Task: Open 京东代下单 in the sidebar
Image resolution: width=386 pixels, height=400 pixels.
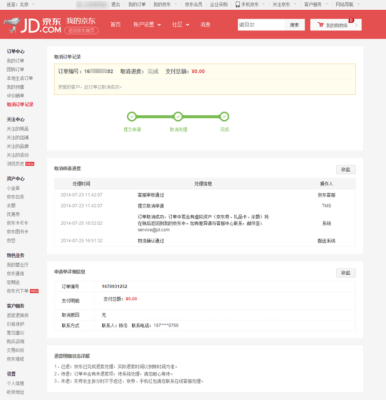Action: 18,291
